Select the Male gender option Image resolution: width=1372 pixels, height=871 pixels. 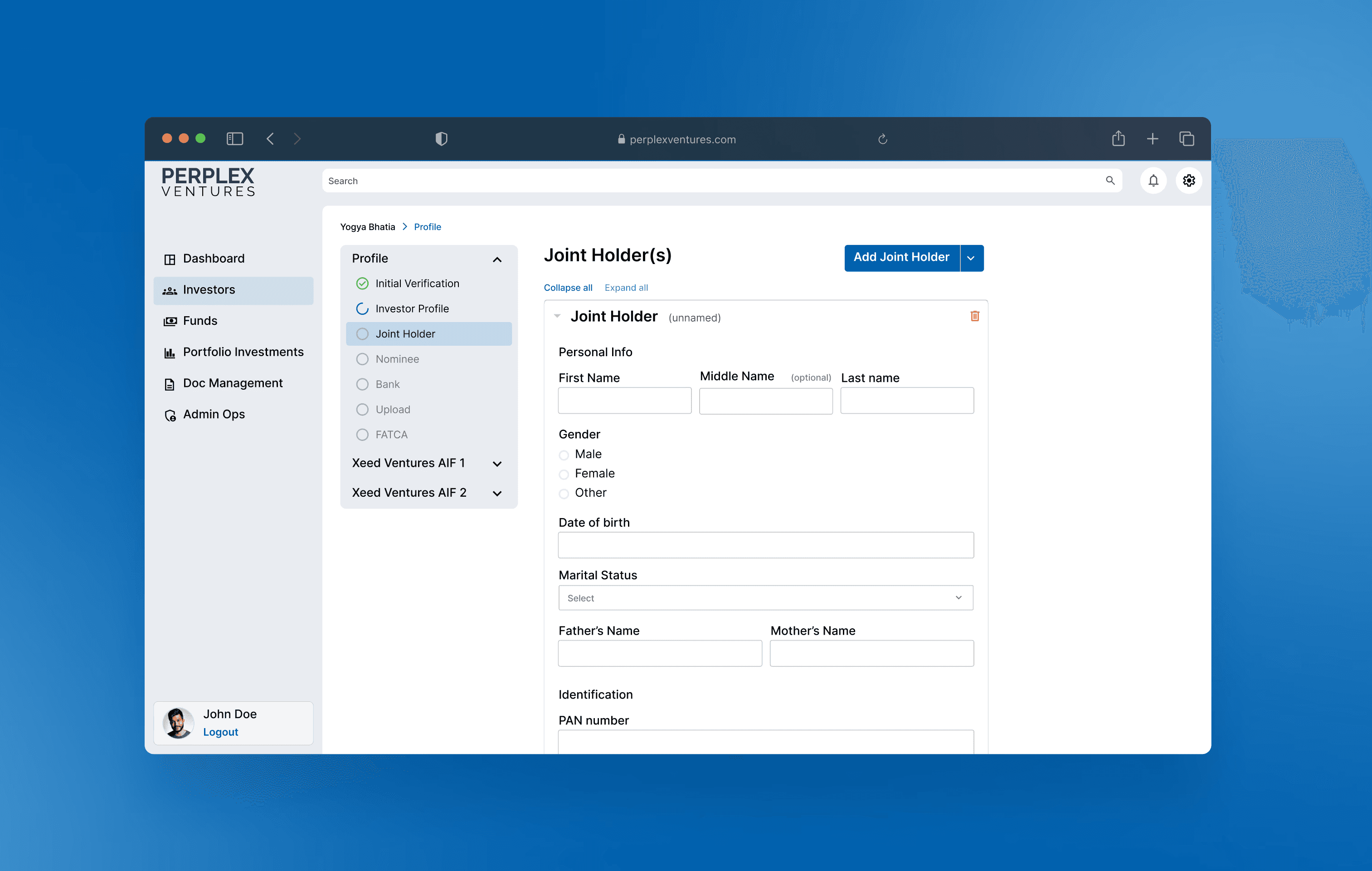coord(564,455)
